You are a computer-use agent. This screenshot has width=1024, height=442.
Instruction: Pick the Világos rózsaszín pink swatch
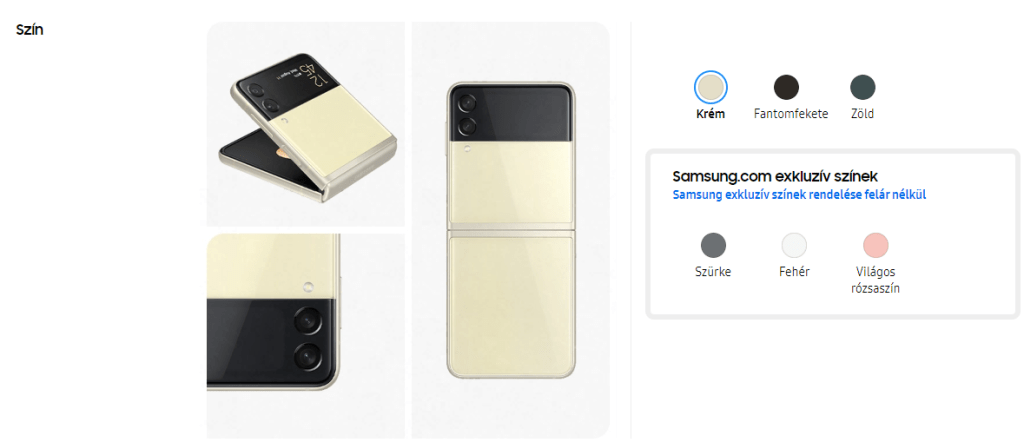tap(876, 245)
